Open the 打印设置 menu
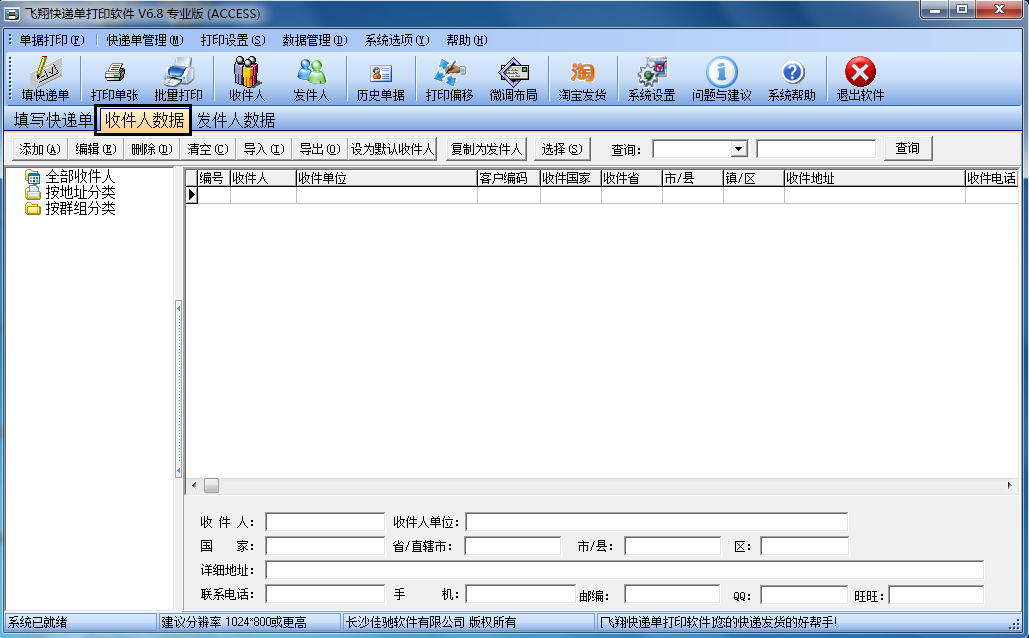The image size is (1029, 638). [232, 40]
